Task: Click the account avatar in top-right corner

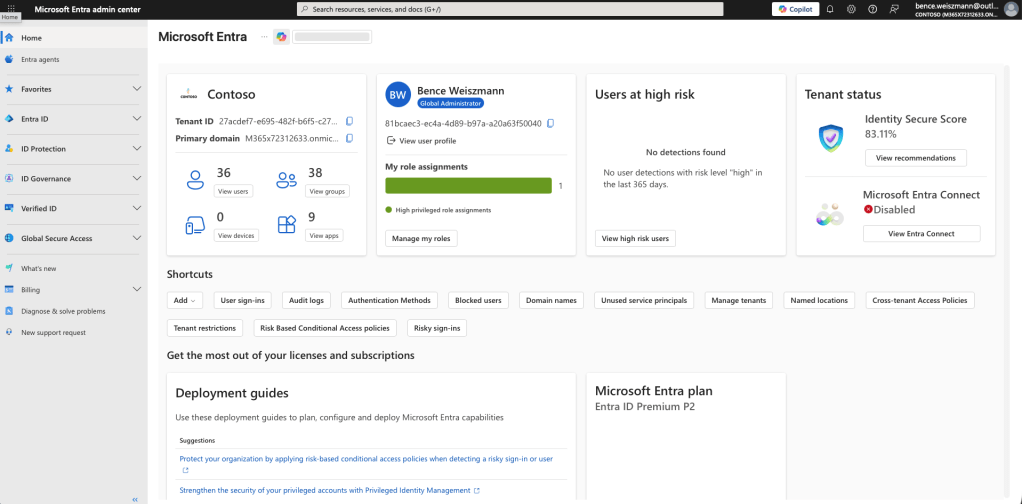Action: point(1010,9)
